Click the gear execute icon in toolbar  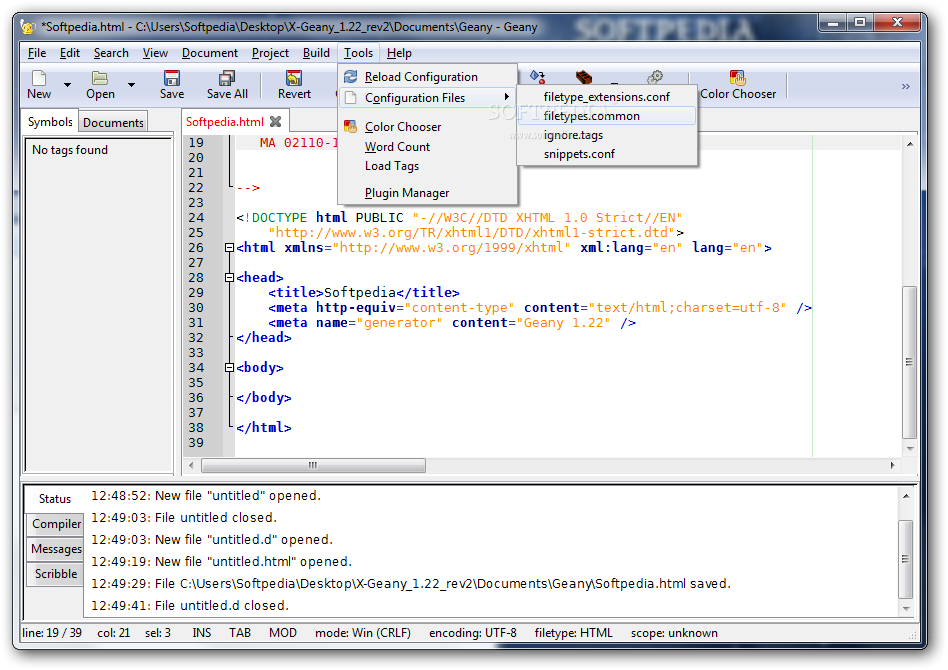pyautogui.click(x=655, y=77)
